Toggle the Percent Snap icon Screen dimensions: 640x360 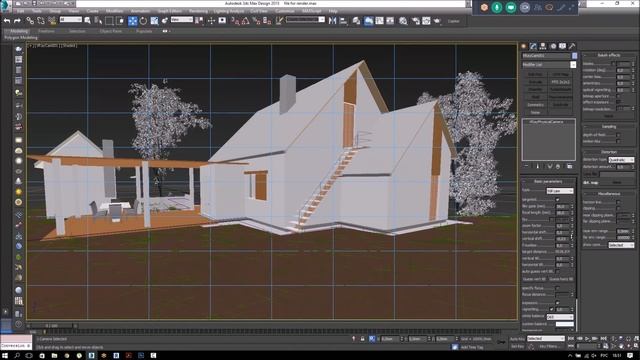(256, 20)
